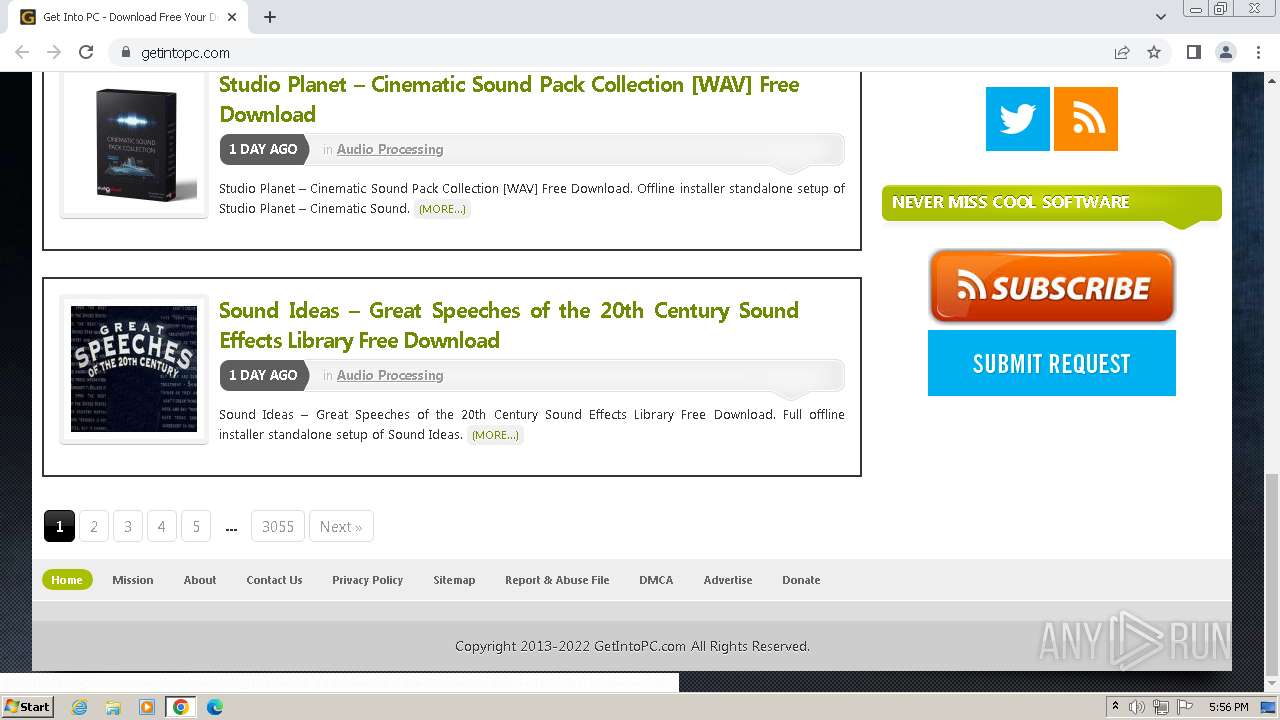Click the Show desktop button
This screenshot has height=720, width=1280.
1268,707
